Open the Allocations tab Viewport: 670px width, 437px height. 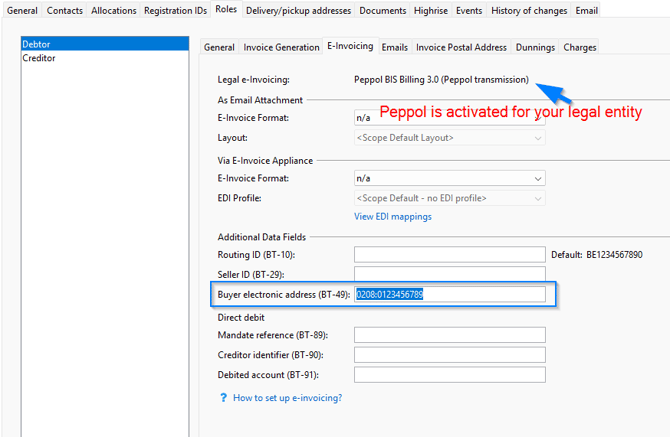114,11
